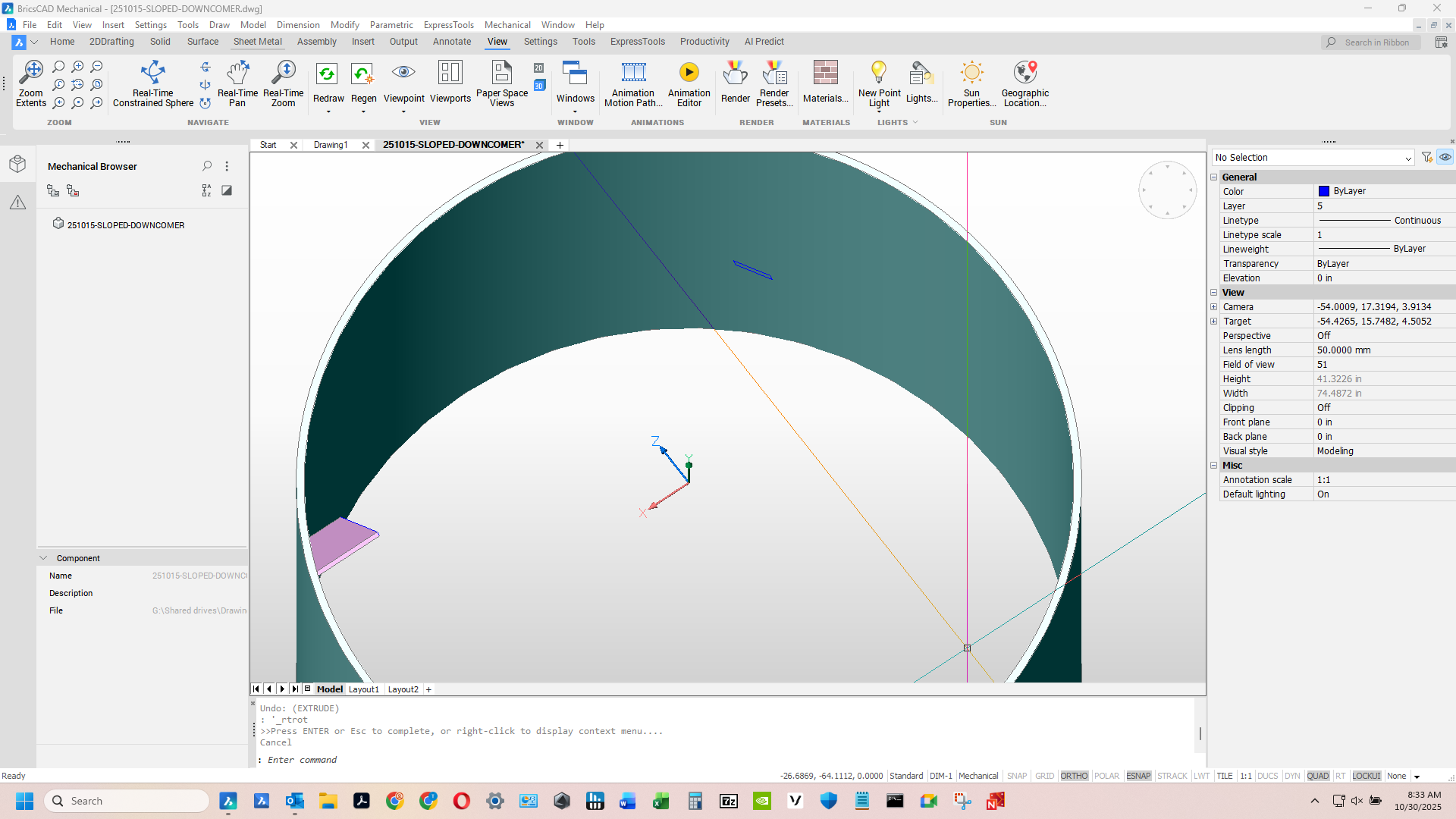Open Geographic Location settings
The height and width of the screenshot is (819, 1456).
tap(1025, 83)
